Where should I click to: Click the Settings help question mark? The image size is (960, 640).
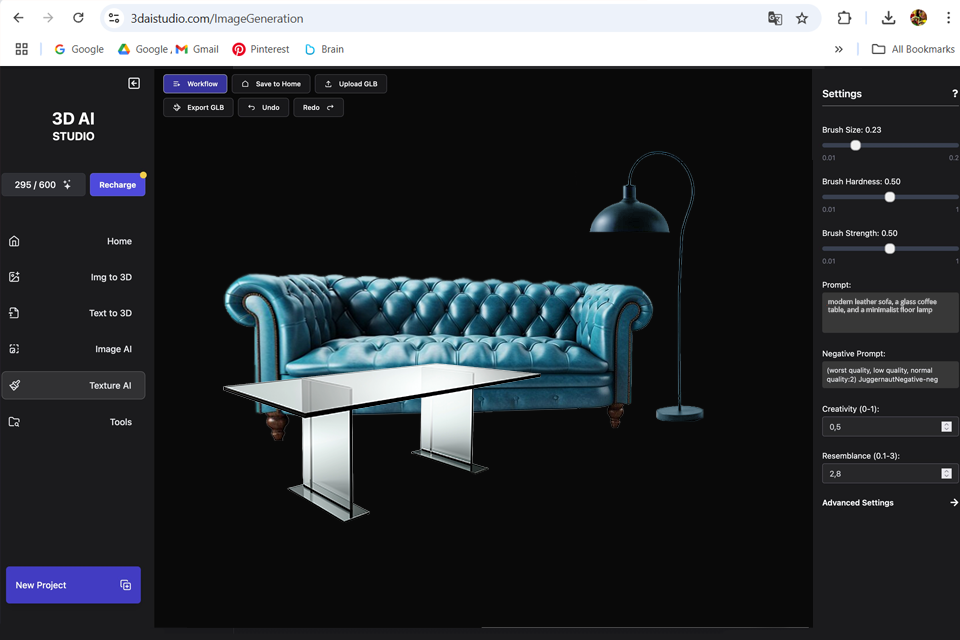954,94
